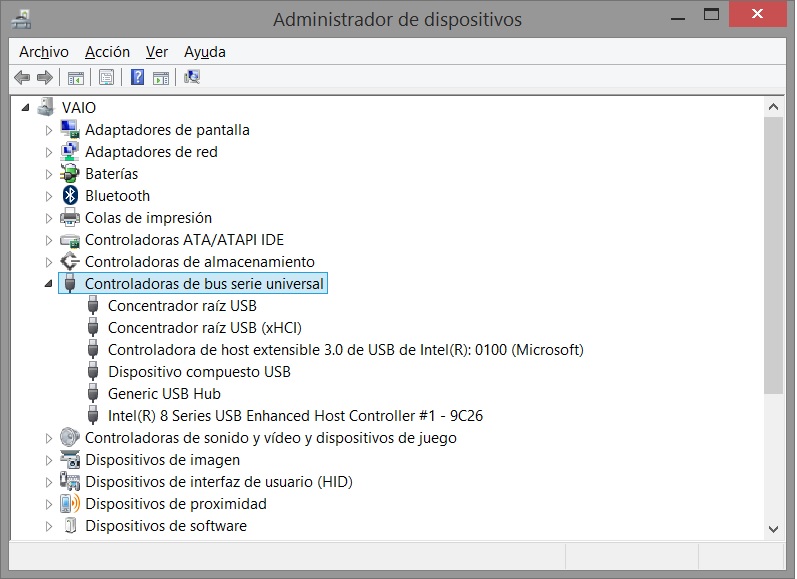Select the VAIO computer name
Image resolution: width=797 pixels, height=579 pixels.
tap(79, 107)
